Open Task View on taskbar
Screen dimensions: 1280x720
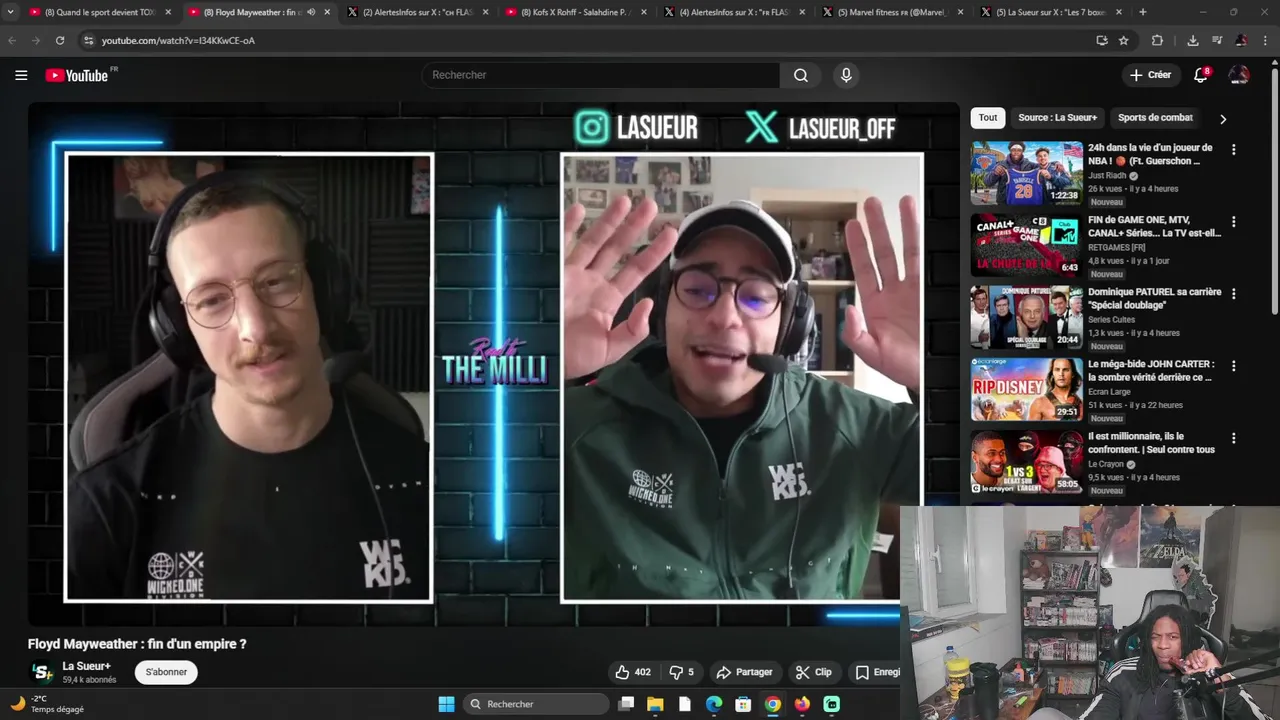tap(626, 704)
